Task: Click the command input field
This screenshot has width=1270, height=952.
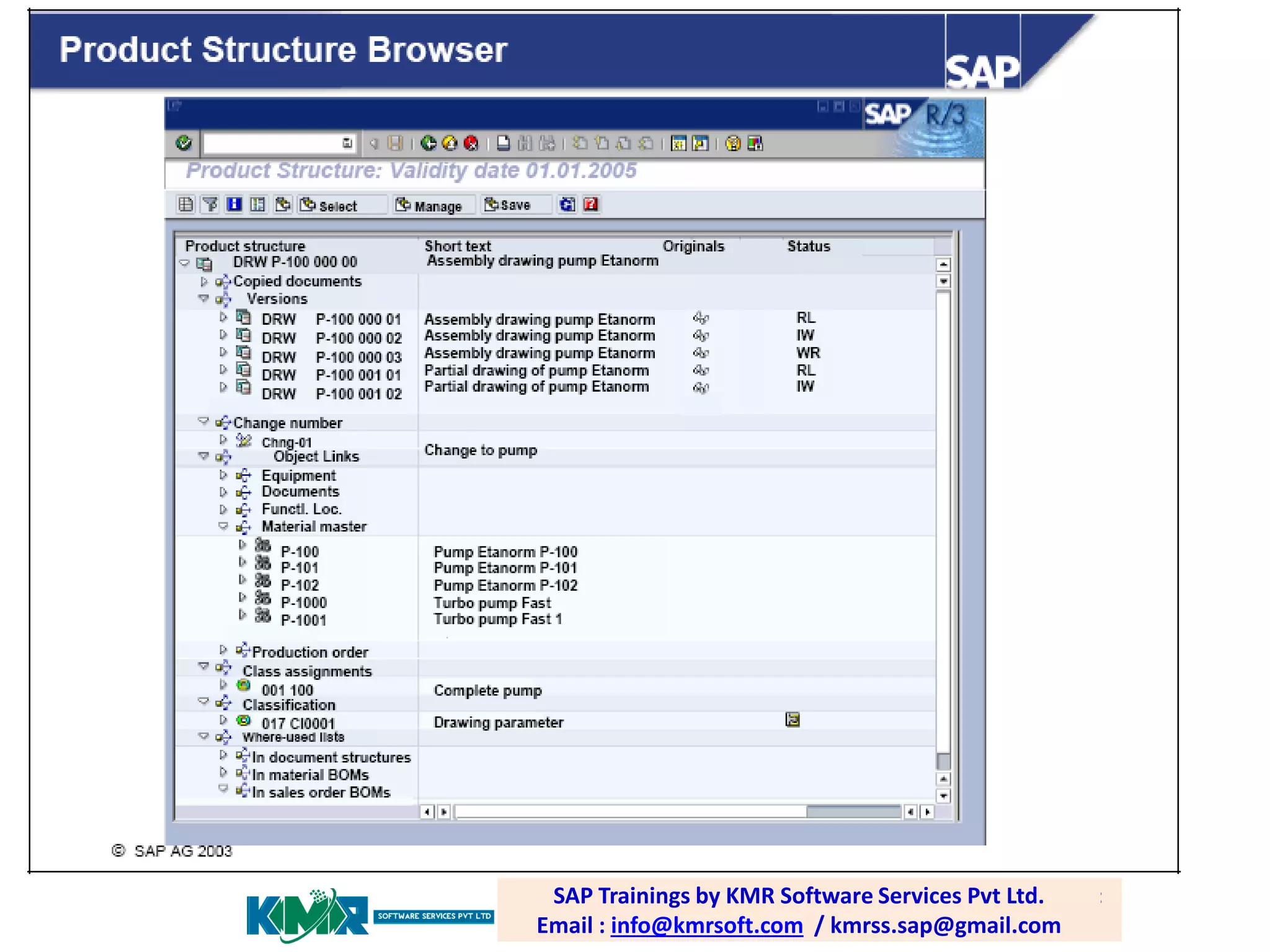Action: [x=273, y=143]
